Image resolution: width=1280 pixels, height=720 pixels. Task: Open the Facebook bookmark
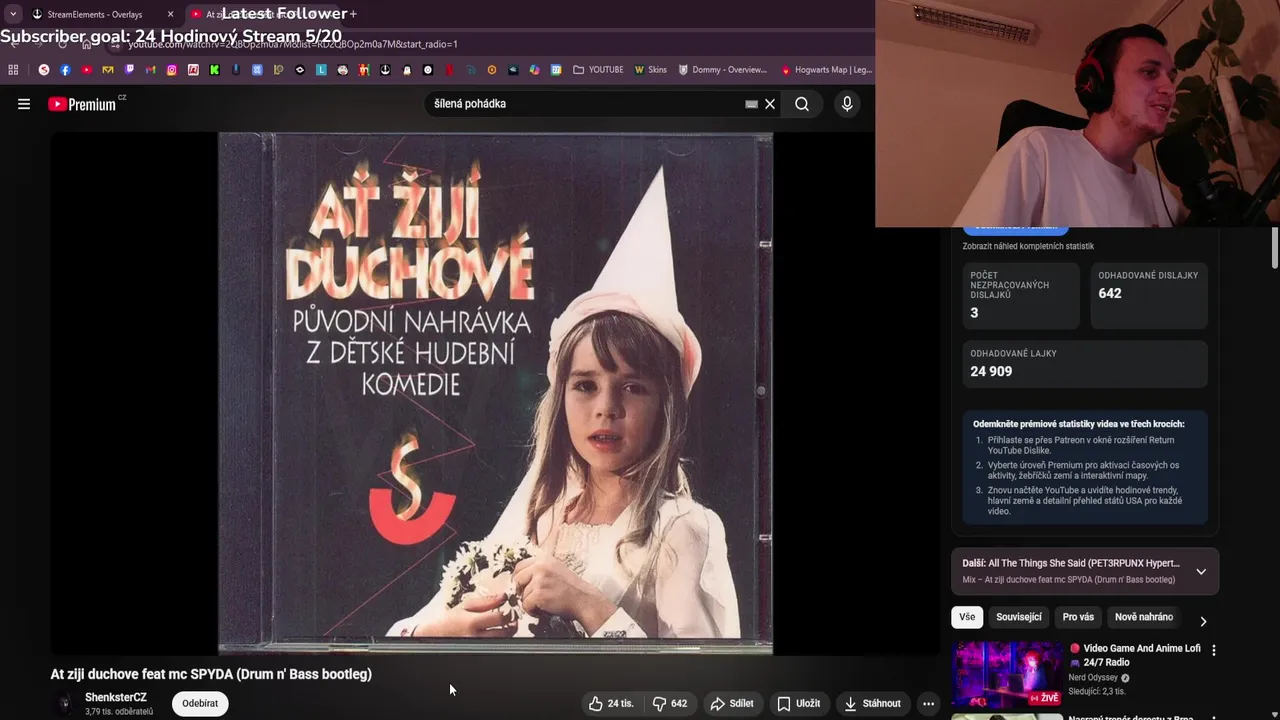[x=65, y=70]
